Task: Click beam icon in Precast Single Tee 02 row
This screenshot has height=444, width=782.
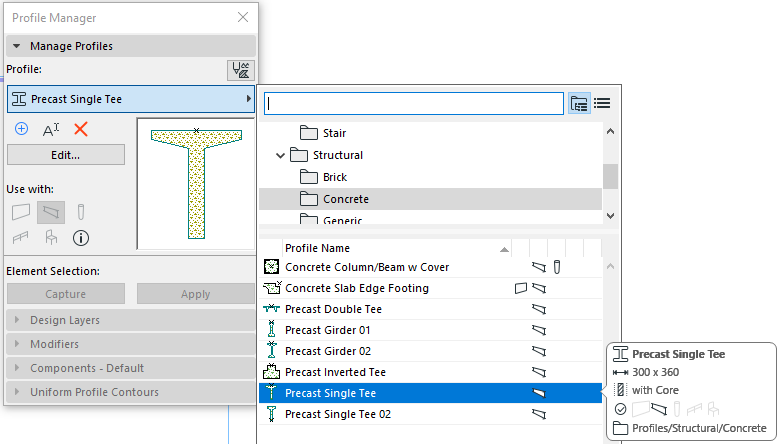Action: (539, 414)
